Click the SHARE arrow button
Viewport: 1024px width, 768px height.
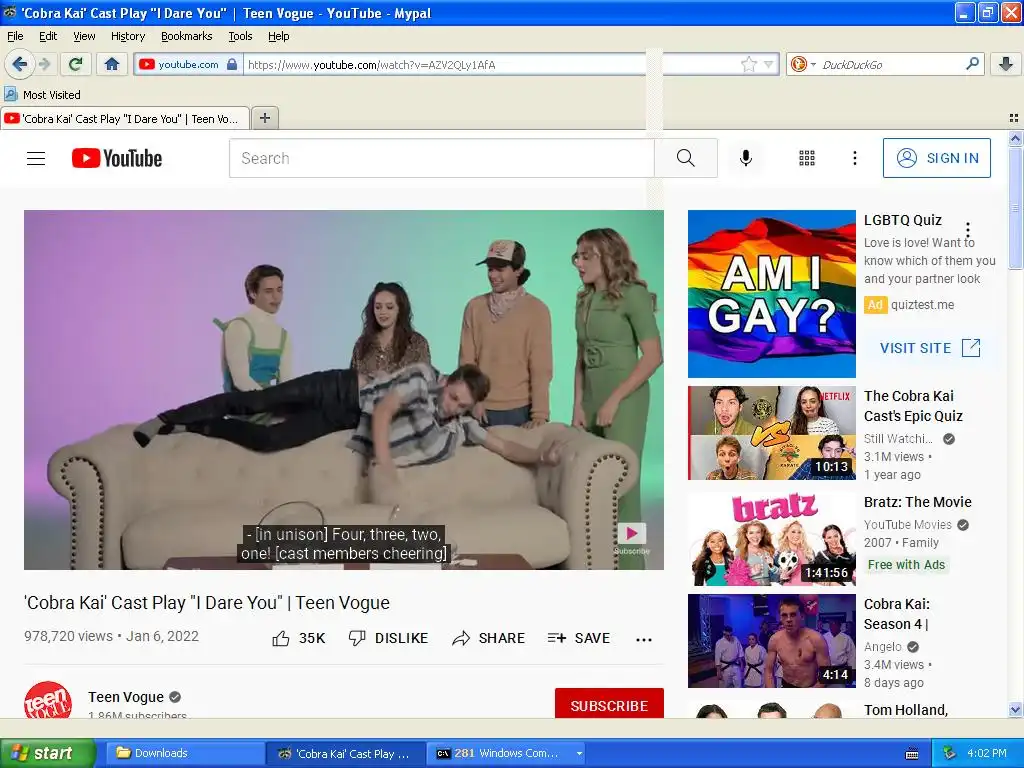point(488,638)
